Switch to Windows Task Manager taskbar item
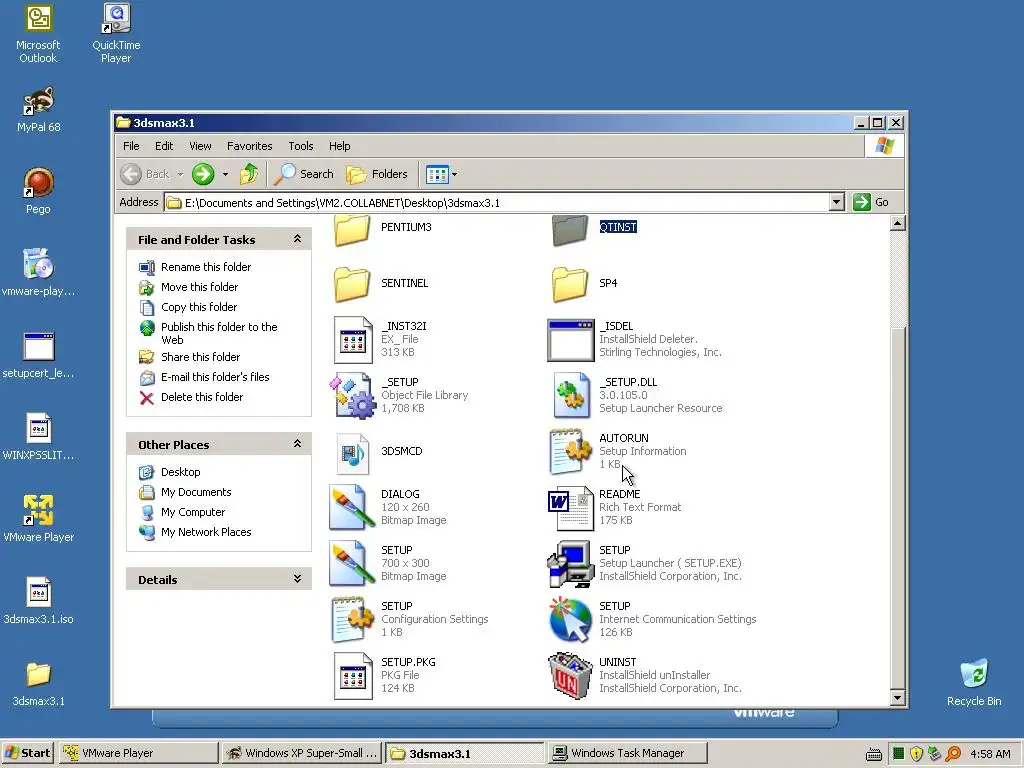Viewport: 1024px width, 768px height. (x=628, y=753)
